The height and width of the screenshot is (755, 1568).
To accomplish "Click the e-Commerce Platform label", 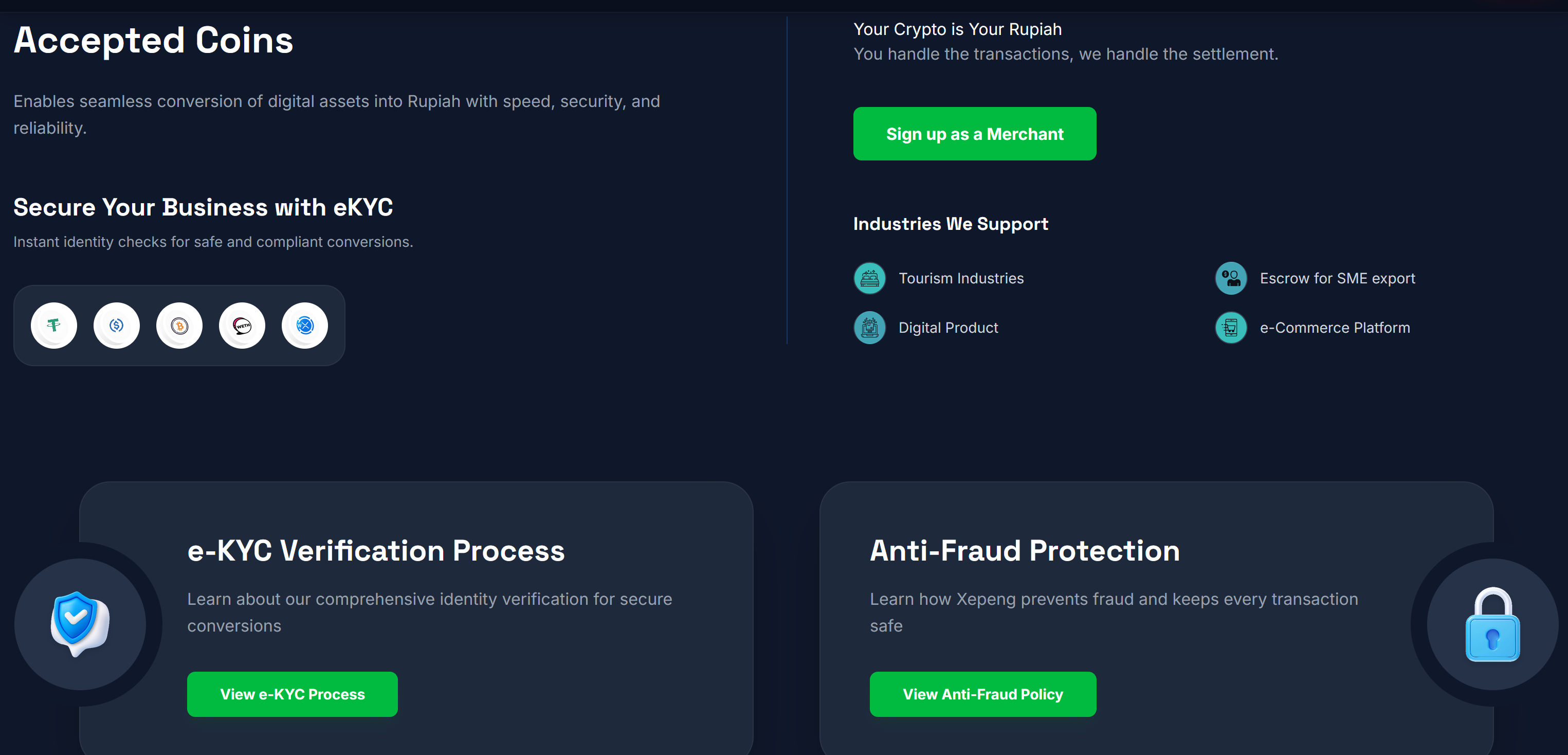I will (1334, 328).
